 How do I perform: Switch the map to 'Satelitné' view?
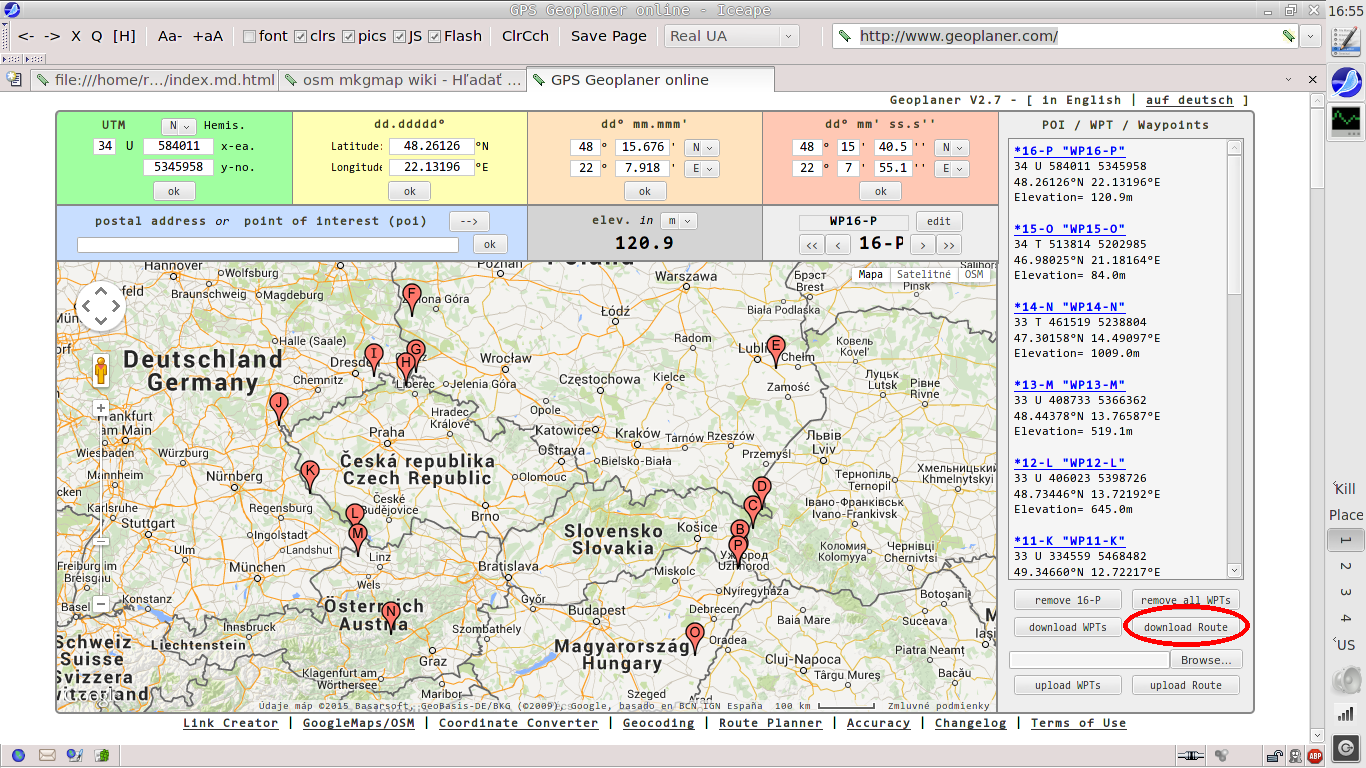point(924,274)
